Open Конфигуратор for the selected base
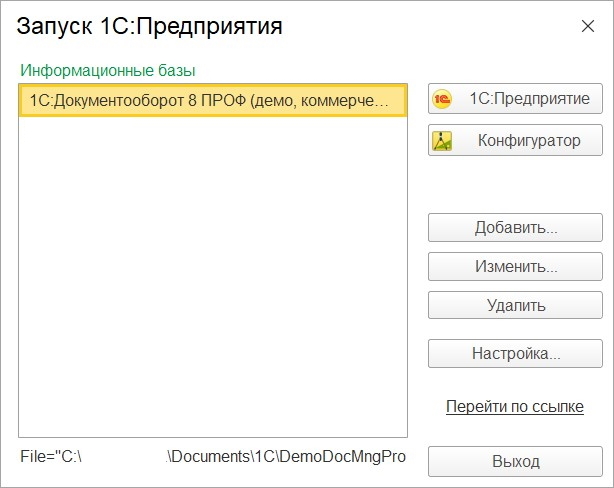Screen dimensions: 614x488 click(515, 140)
